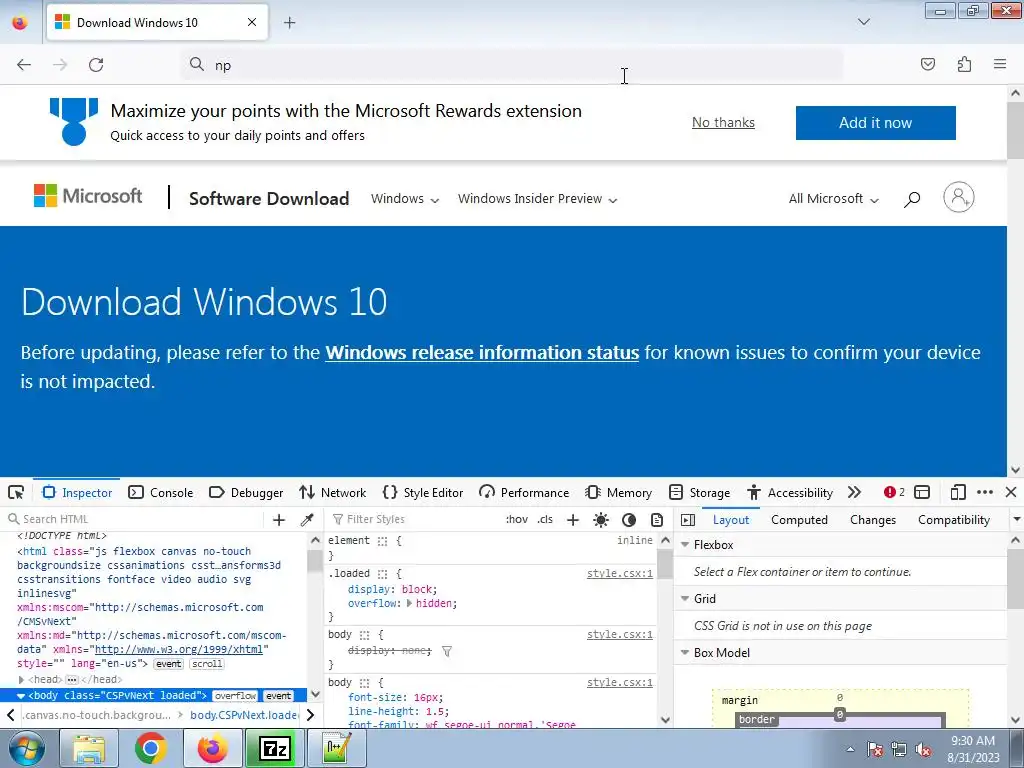The height and width of the screenshot is (768, 1024).
Task: Click into the Filter Styles field
Action: (413, 519)
